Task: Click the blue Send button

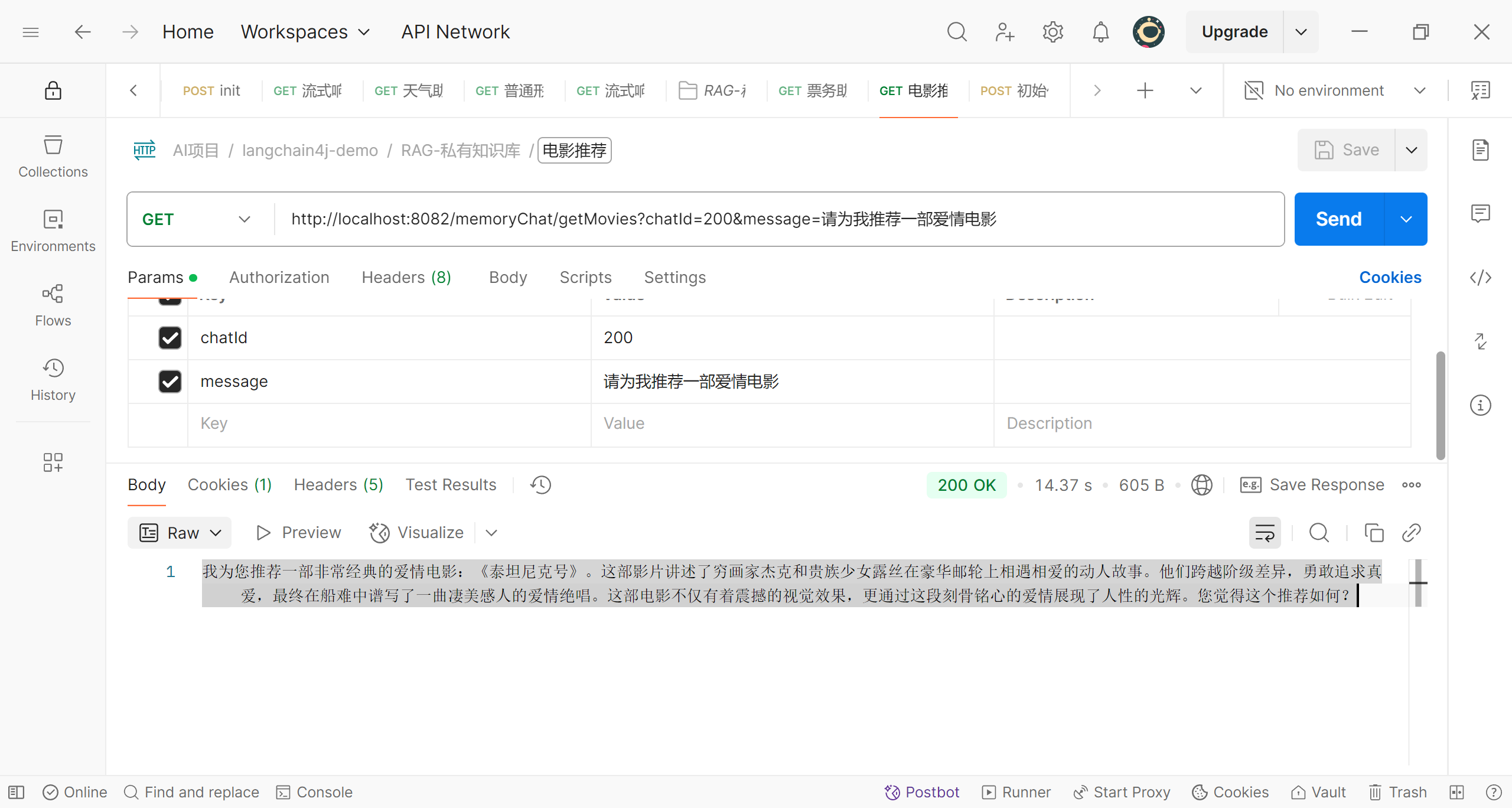Action: coord(1338,219)
